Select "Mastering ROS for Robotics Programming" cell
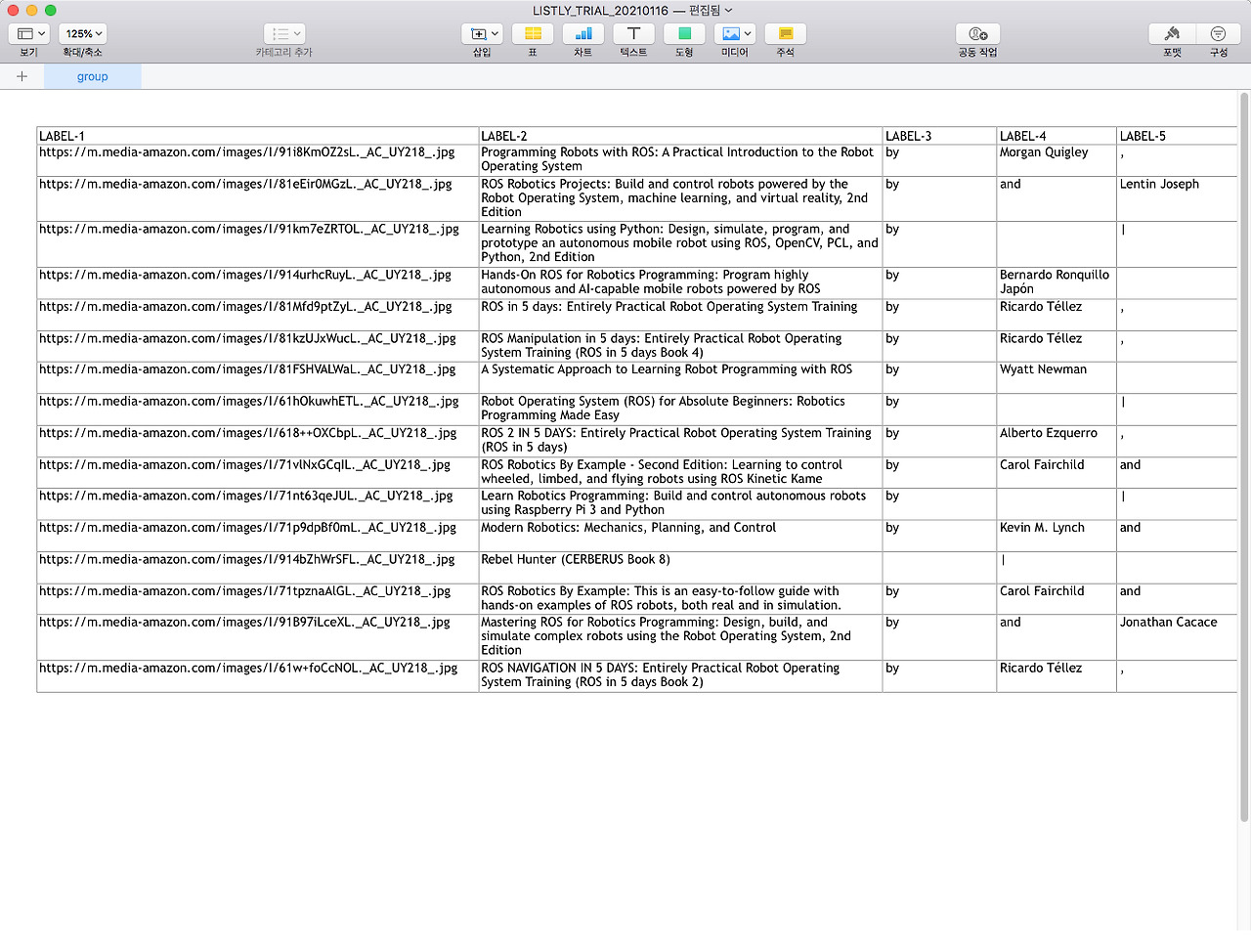Image resolution: width=1251 pixels, height=952 pixels. tap(680, 636)
